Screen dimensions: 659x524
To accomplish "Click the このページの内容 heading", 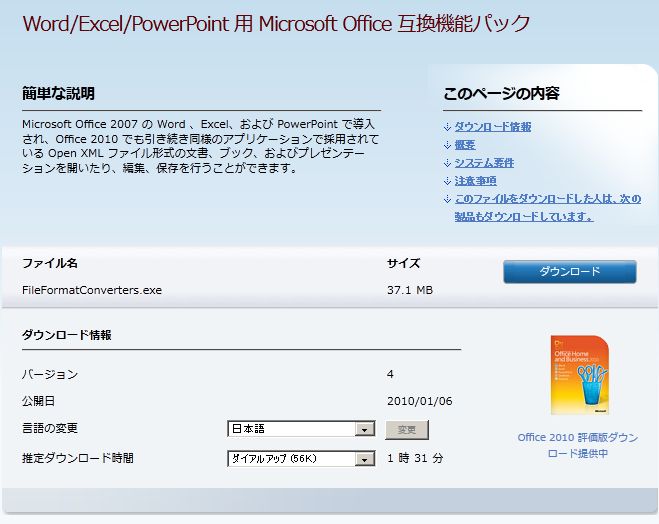I will tap(500, 94).
